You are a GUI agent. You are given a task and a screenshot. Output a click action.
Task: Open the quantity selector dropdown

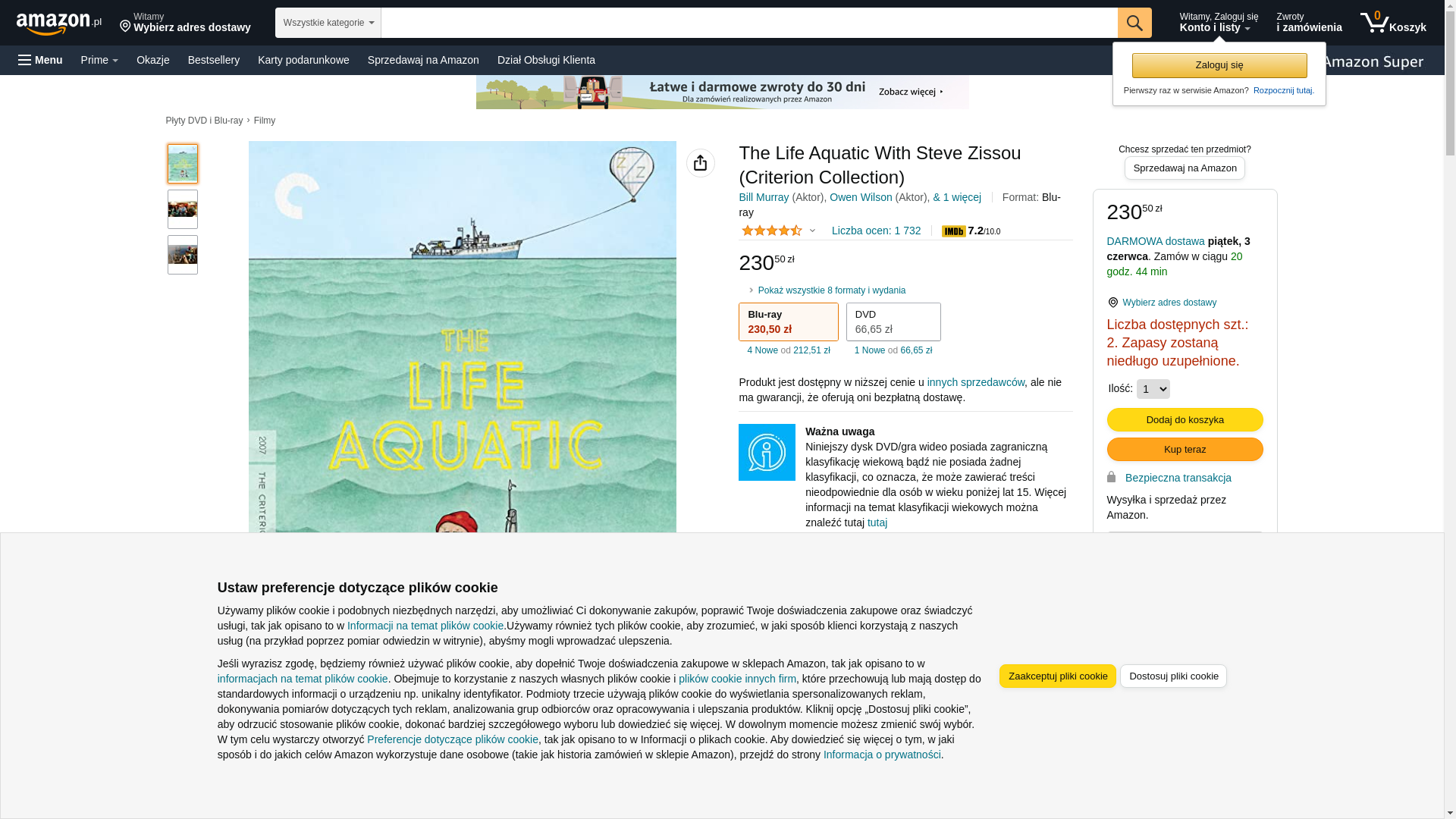[1153, 389]
